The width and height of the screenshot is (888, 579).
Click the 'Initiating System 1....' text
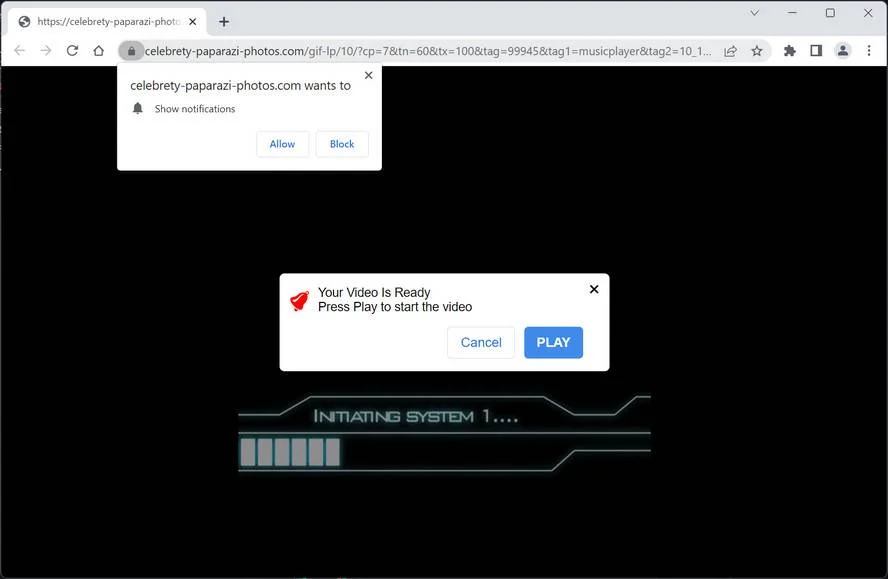point(416,416)
